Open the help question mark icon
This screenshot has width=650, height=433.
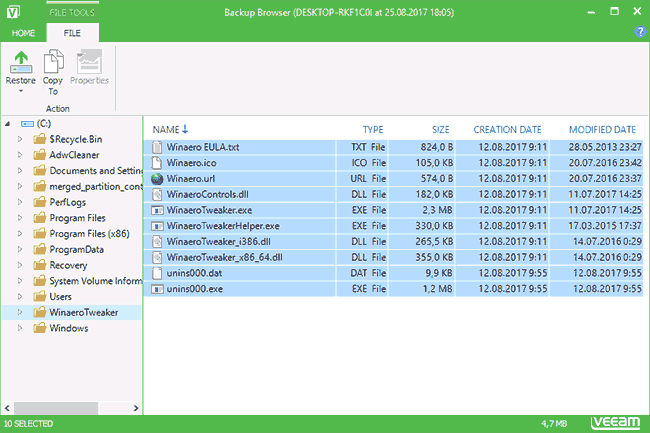pyautogui.click(x=640, y=31)
